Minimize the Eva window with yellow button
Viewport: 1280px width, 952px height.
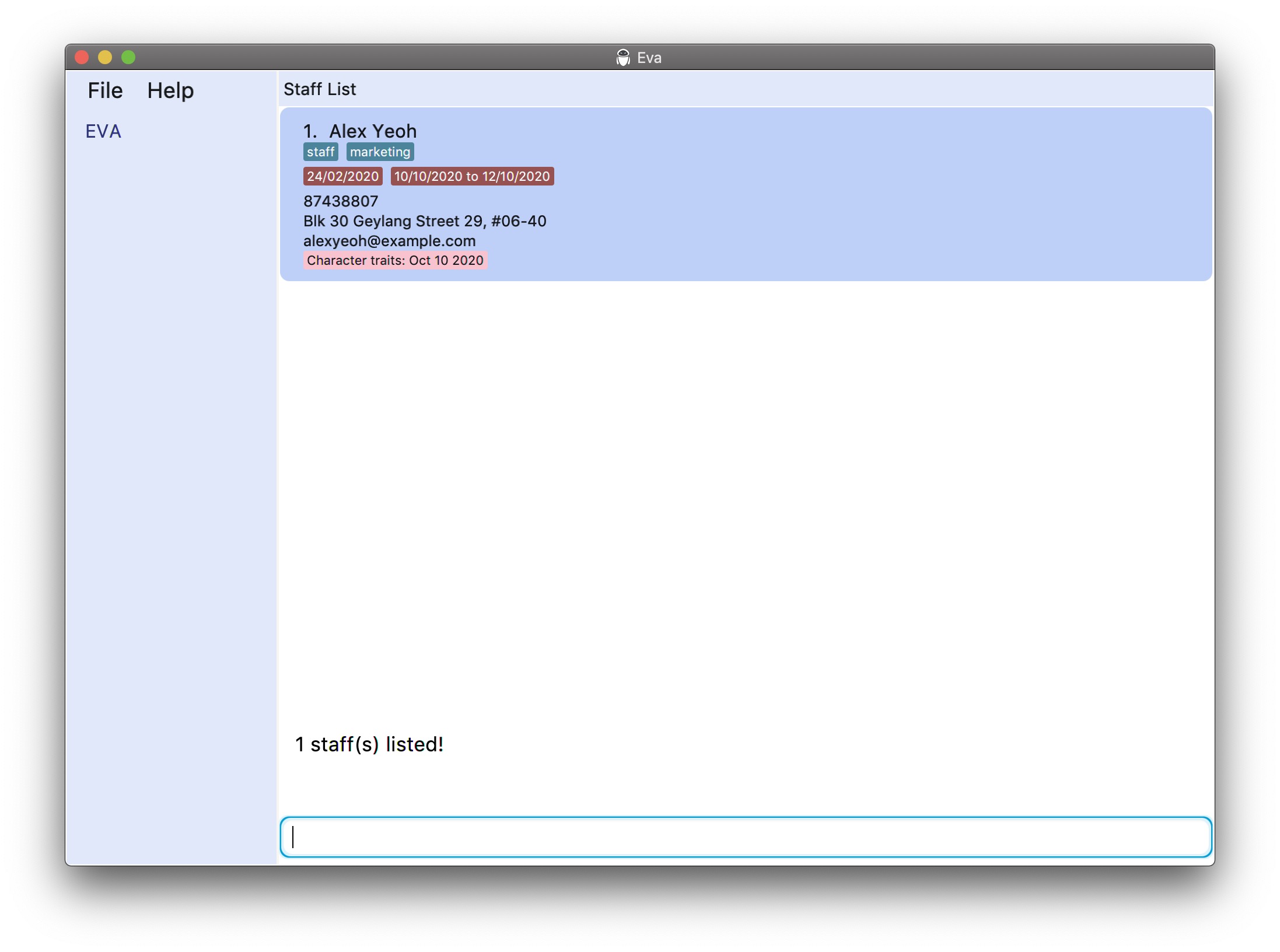coord(105,57)
